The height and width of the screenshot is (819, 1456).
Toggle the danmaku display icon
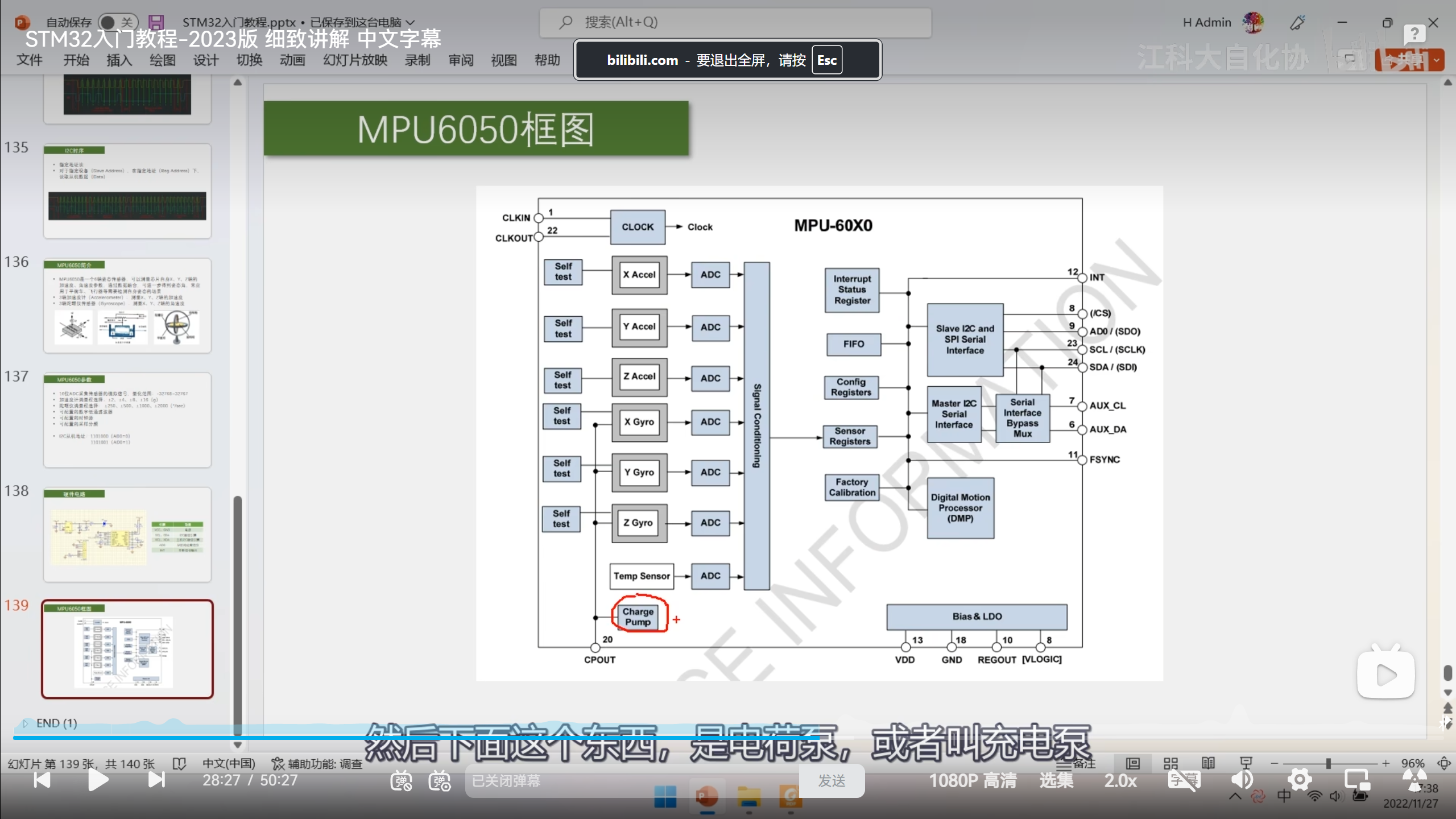(x=401, y=781)
